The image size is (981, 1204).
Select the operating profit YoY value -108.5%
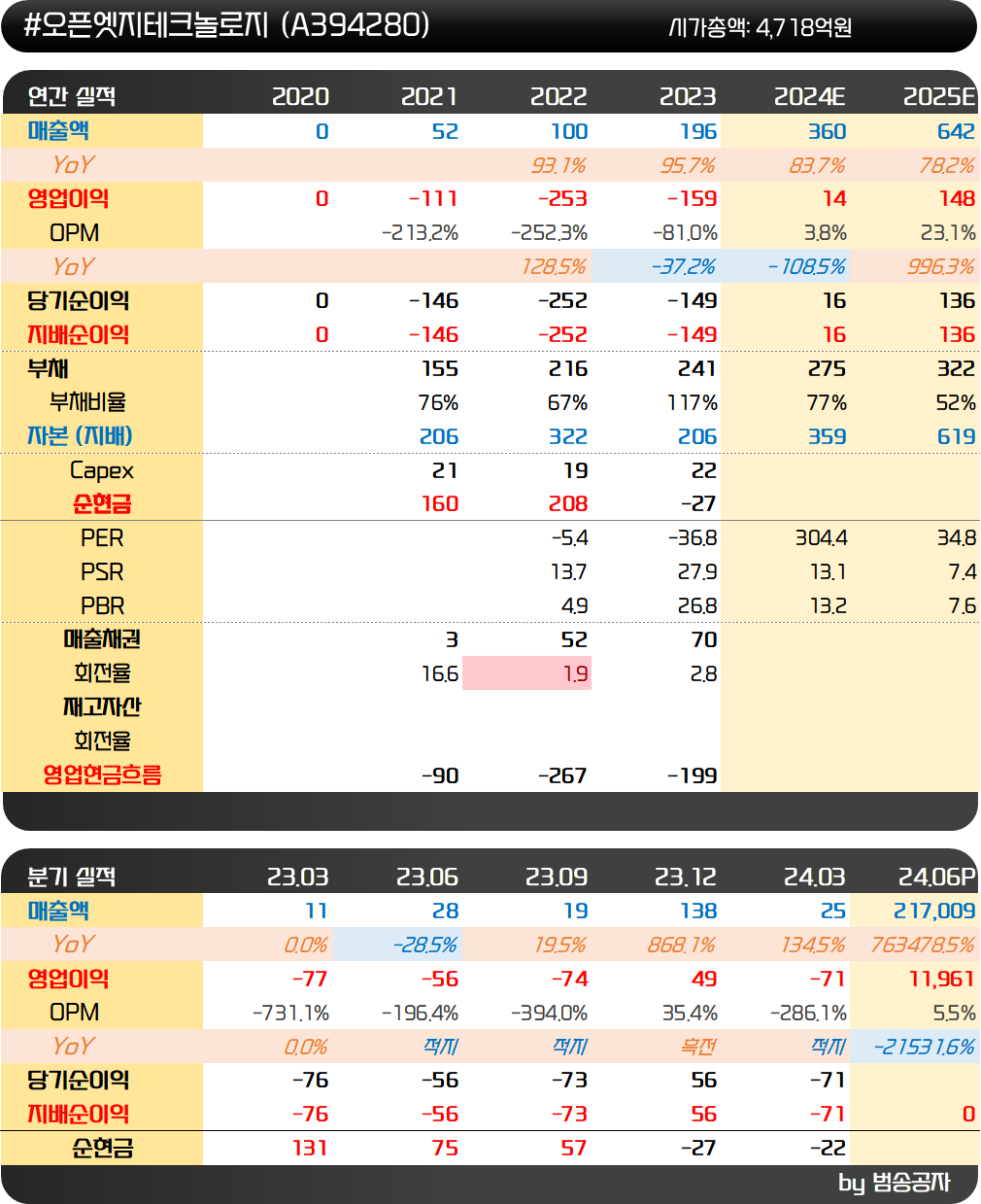(806, 266)
